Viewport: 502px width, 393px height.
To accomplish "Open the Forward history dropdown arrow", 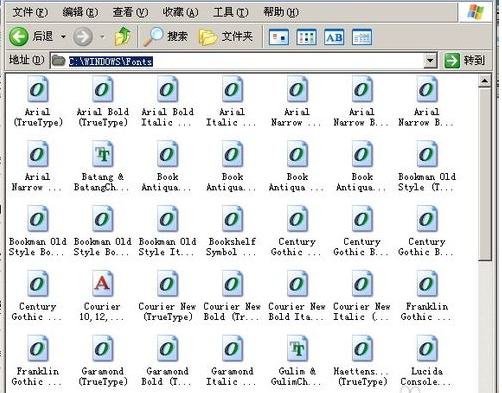I will tap(102, 36).
